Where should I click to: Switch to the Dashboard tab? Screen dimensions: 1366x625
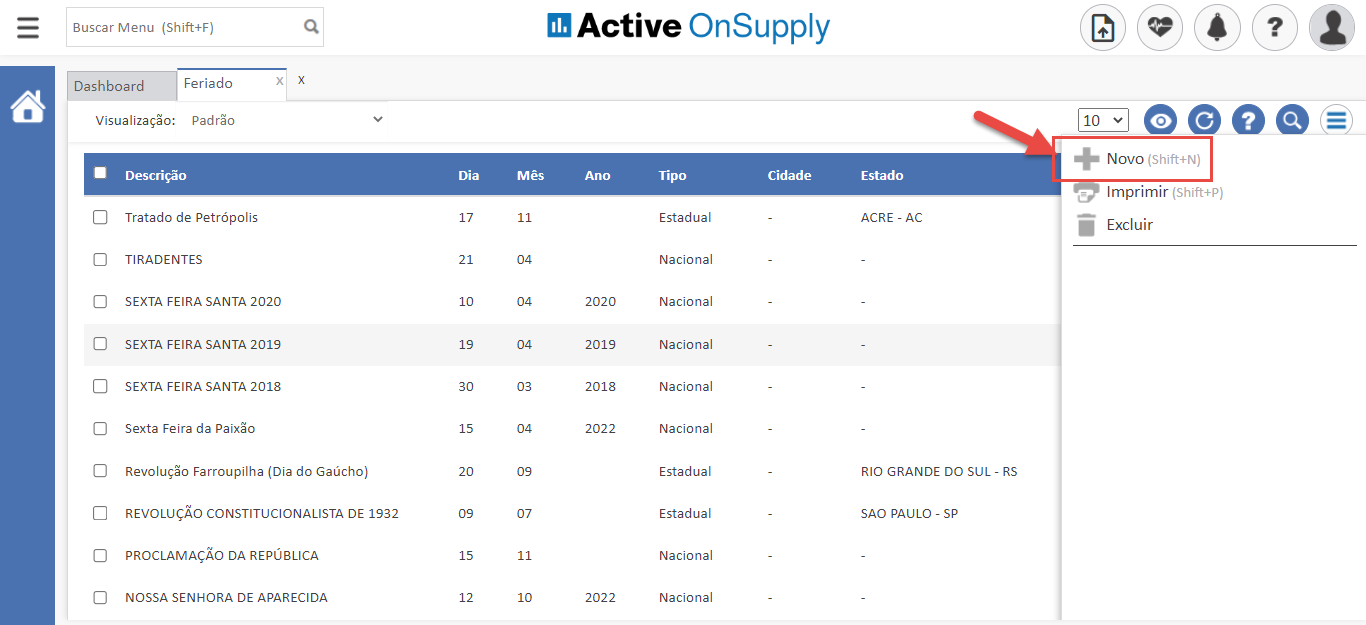click(109, 86)
